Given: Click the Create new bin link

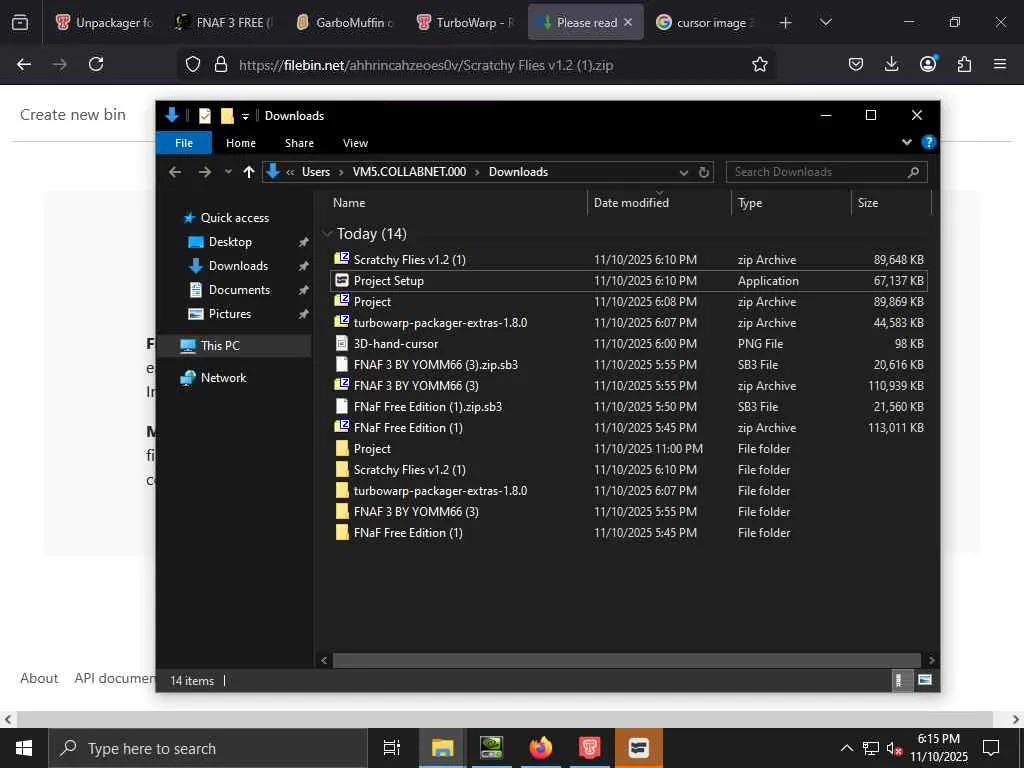Looking at the screenshot, I should tap(72, 114).
